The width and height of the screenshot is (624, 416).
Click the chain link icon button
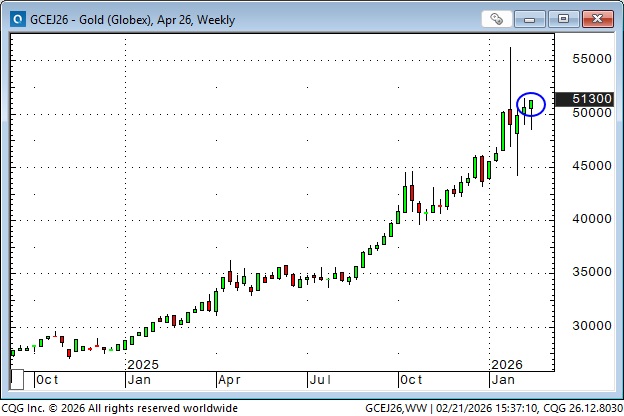tap(496, 18)
